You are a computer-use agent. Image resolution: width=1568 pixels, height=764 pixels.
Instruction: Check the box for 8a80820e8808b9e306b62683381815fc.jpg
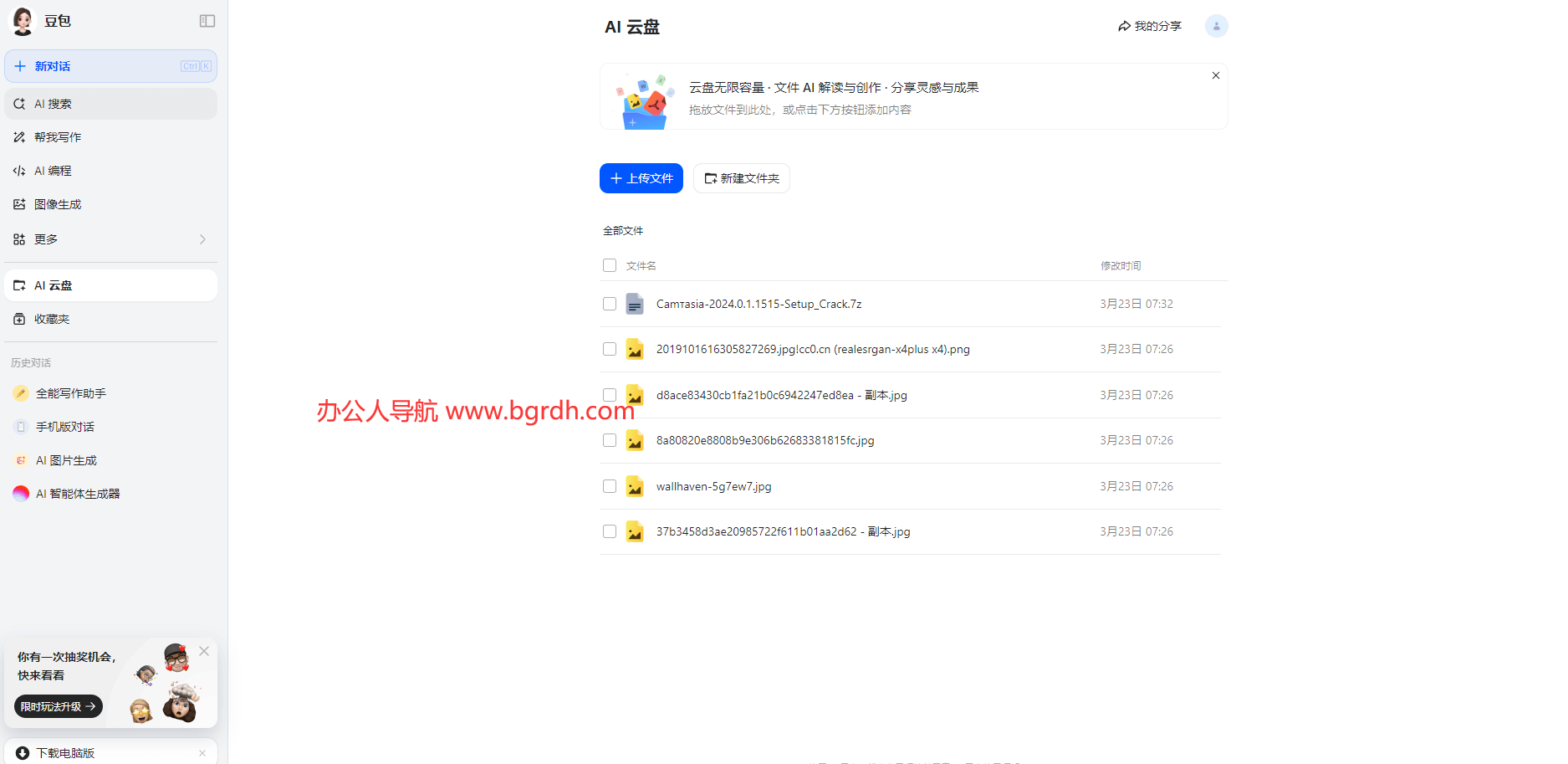[610, 440]
